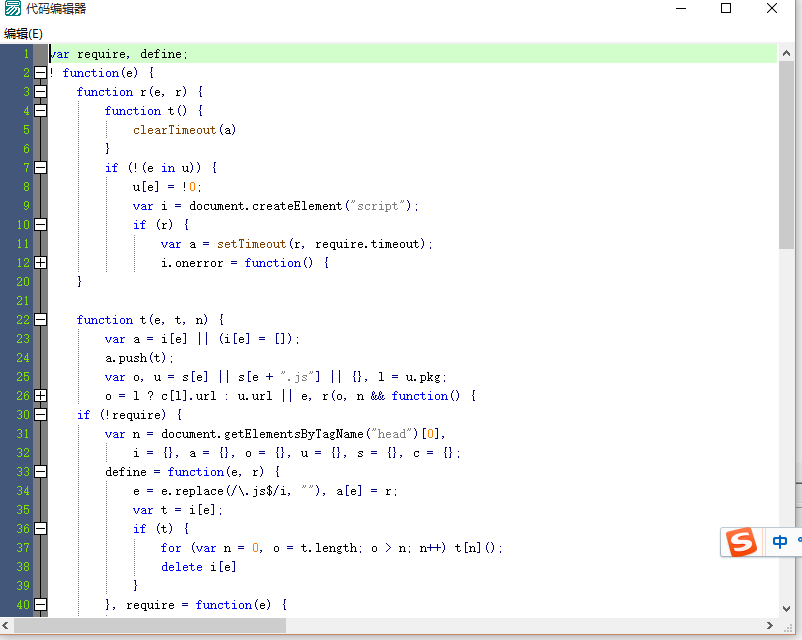Image resolution: width=802 pixels, height=640 pixels.
Task: Collapse the if(t) block at line 36
Action: [39, 528]
